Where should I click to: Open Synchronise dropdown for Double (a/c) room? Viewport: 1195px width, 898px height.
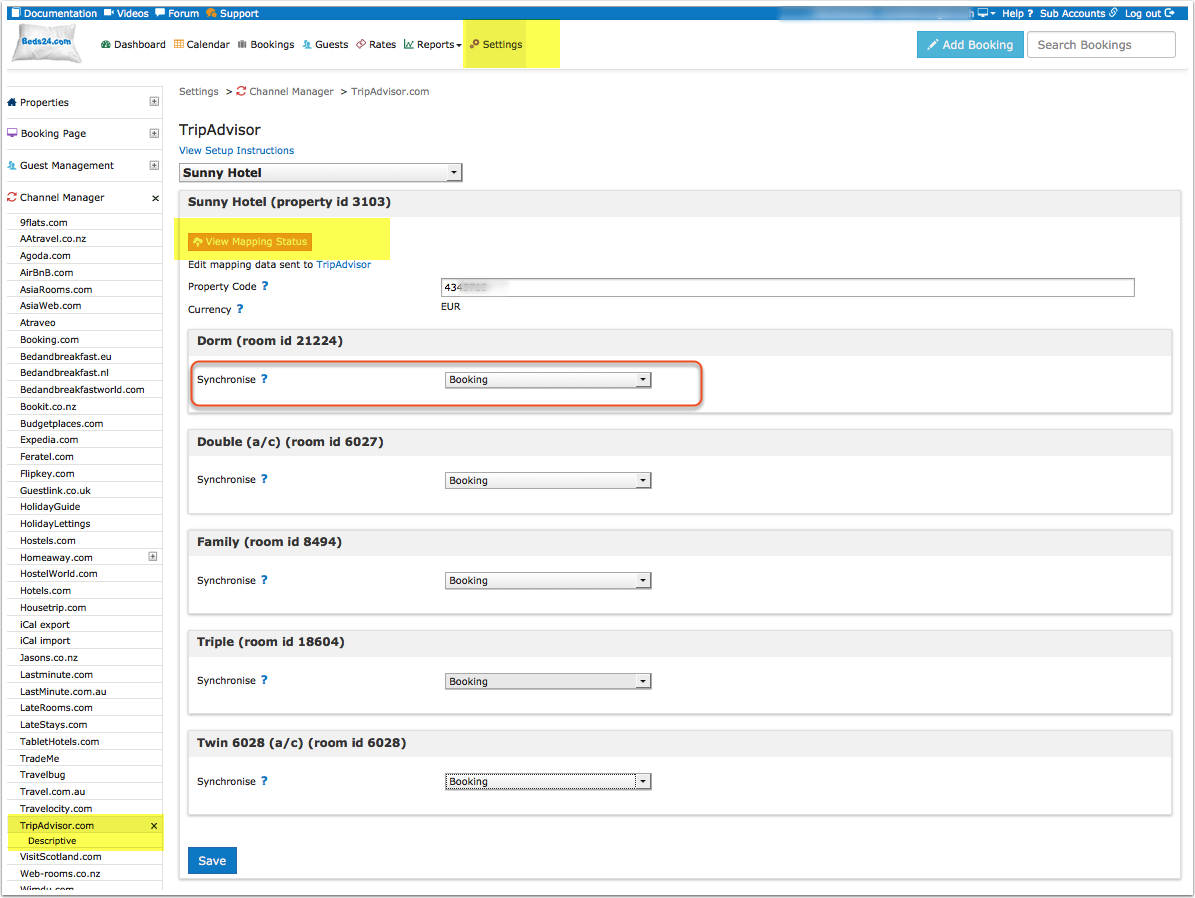[x=548, y=480]
